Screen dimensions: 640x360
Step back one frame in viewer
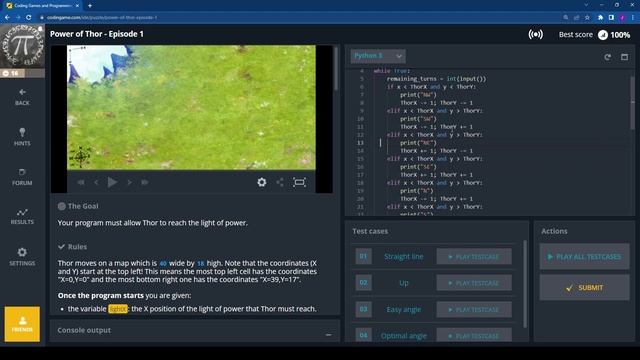coord(96,182)
